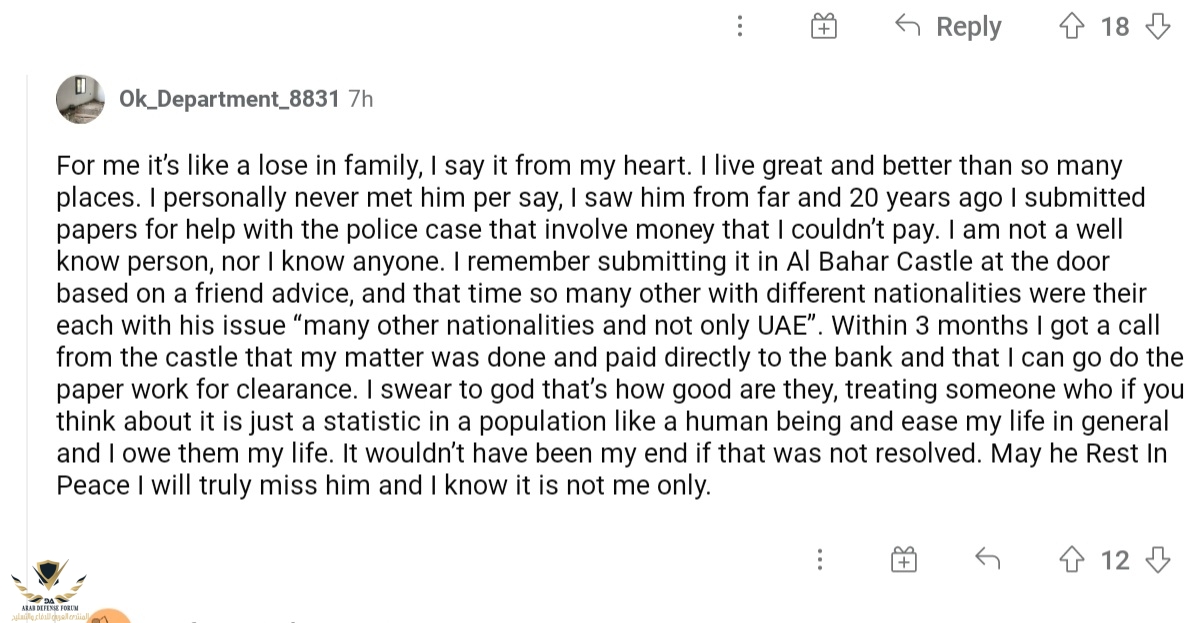Click Reply on the top comment

(948, 27)
